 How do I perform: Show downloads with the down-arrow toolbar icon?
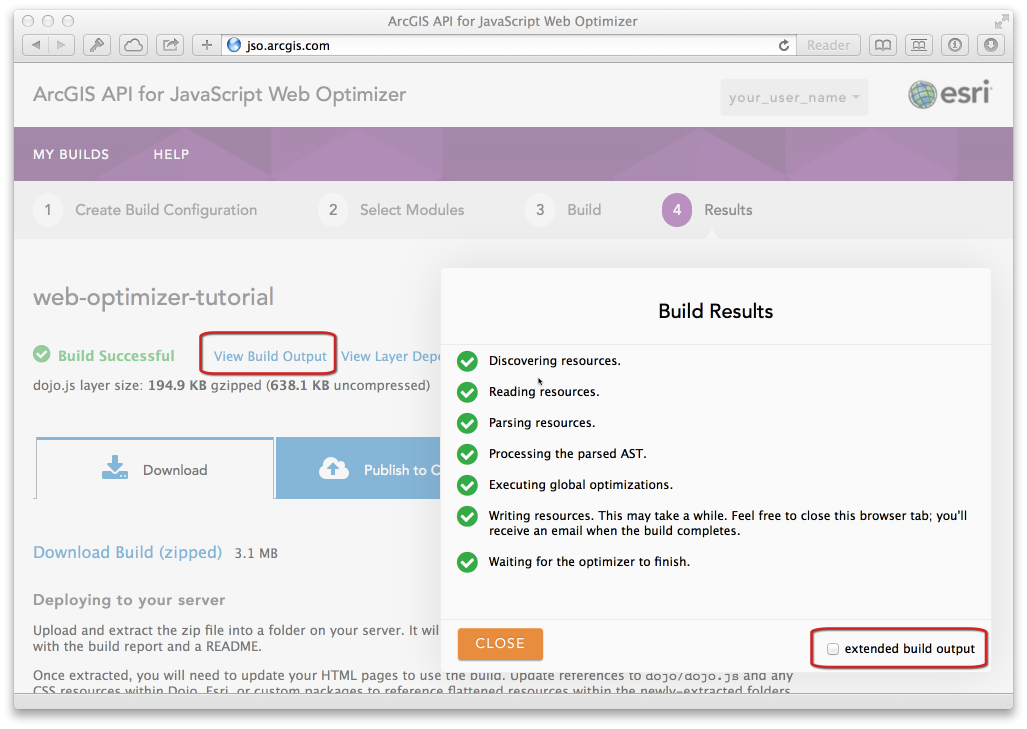pyautogui.click(x=990, y=45)
